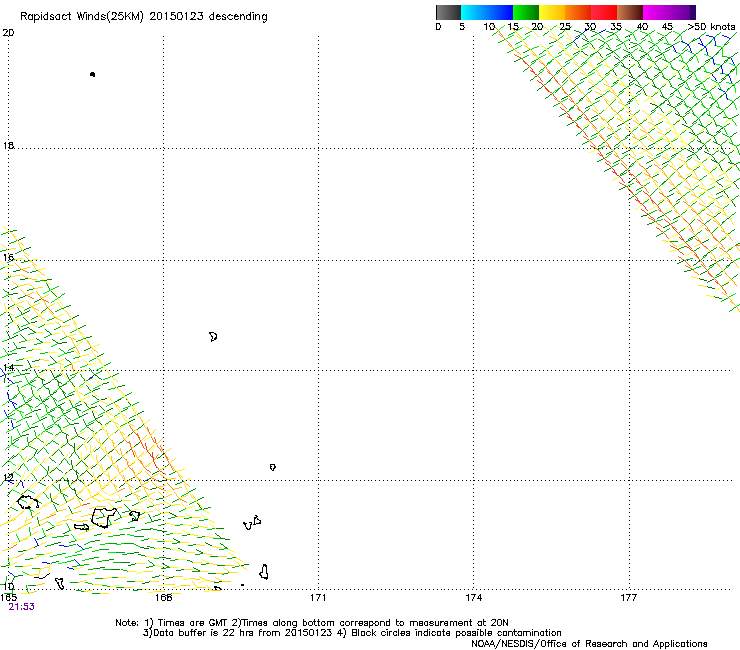Click the yellow 20-25 knots color segment
Viewport: 740px width, 650px height.
tap(552, 12)
